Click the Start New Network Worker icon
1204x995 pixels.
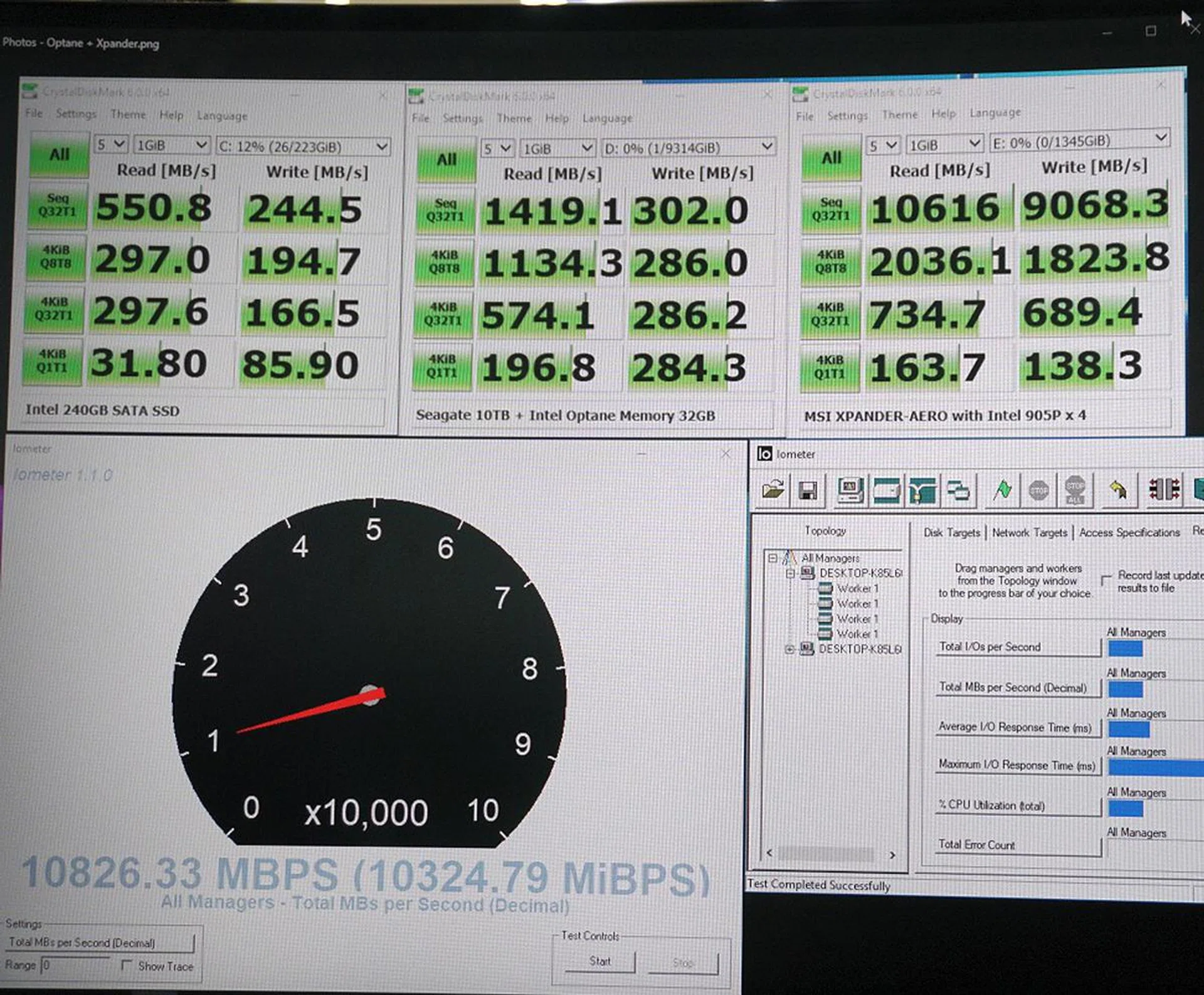pos(921,490)
